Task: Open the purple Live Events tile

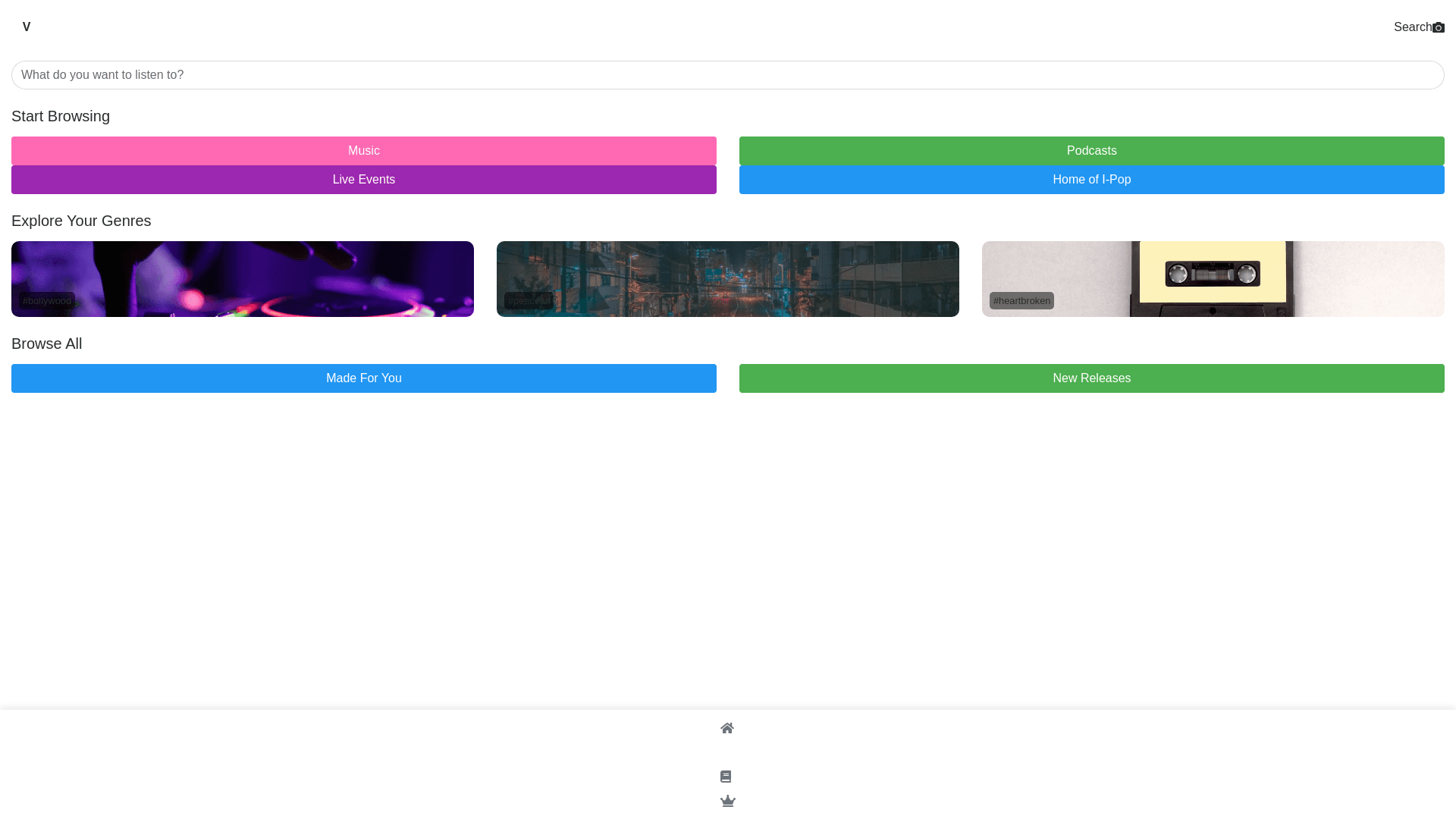Action: (x=363, y=180)
